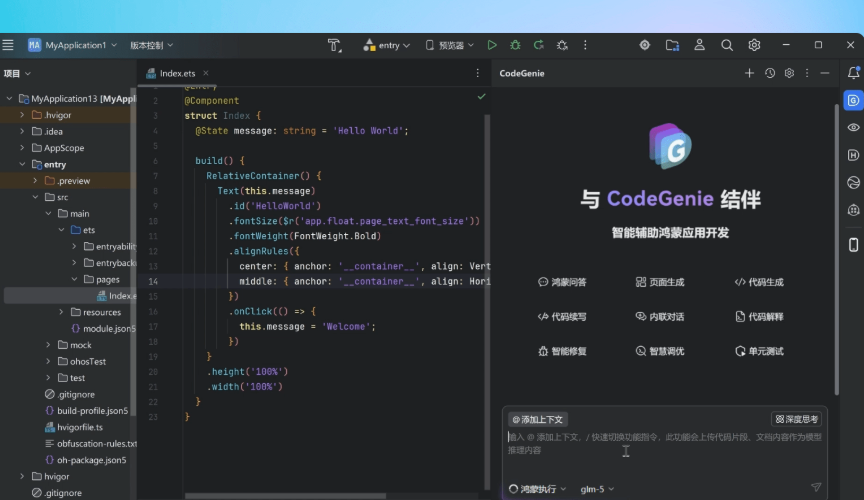The image size is (864, 500).
Task: Click the build hammer text tool icon
Action: click(x=334, y=45)
